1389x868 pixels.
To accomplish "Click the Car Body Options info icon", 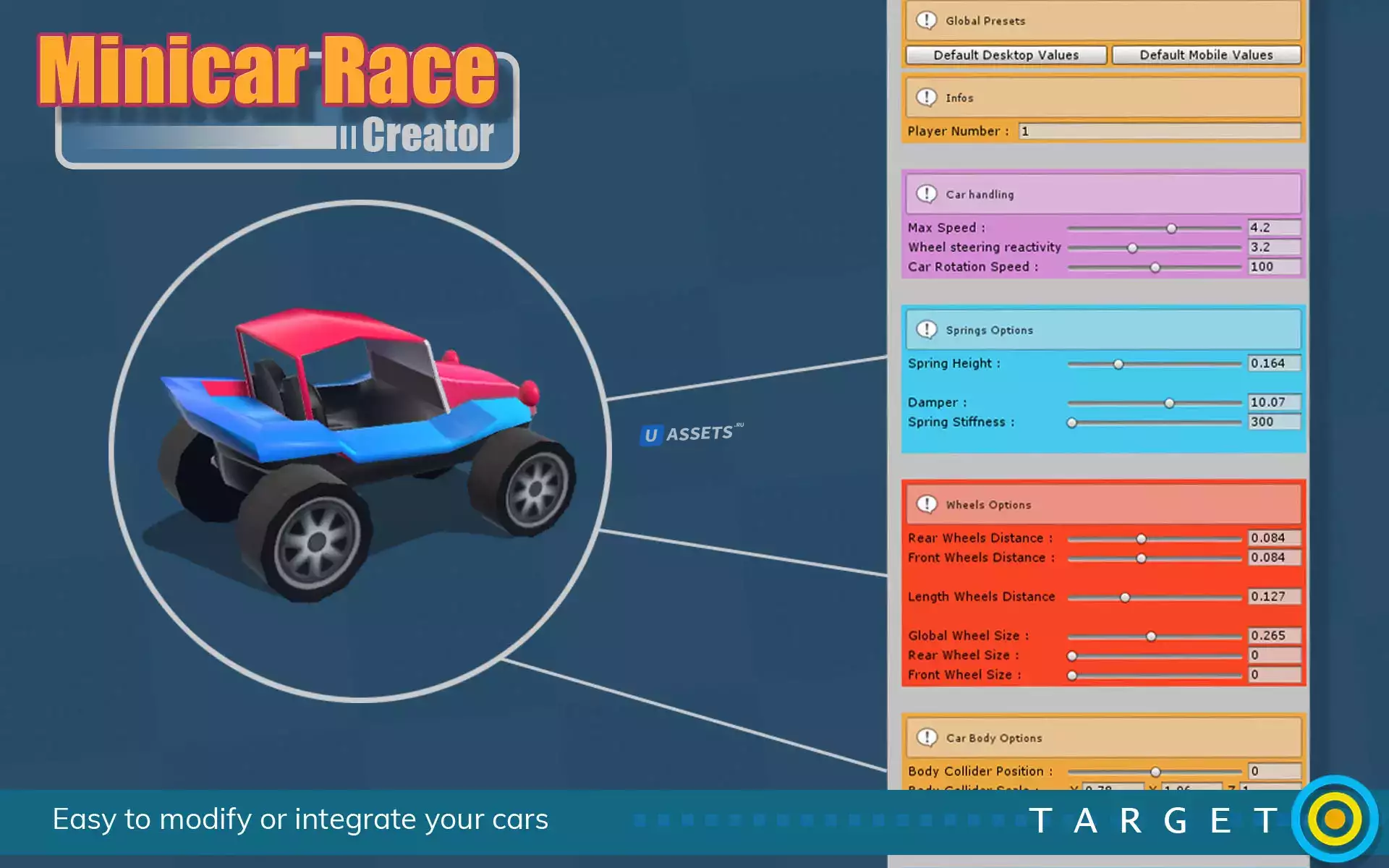I will coord(926,737).
